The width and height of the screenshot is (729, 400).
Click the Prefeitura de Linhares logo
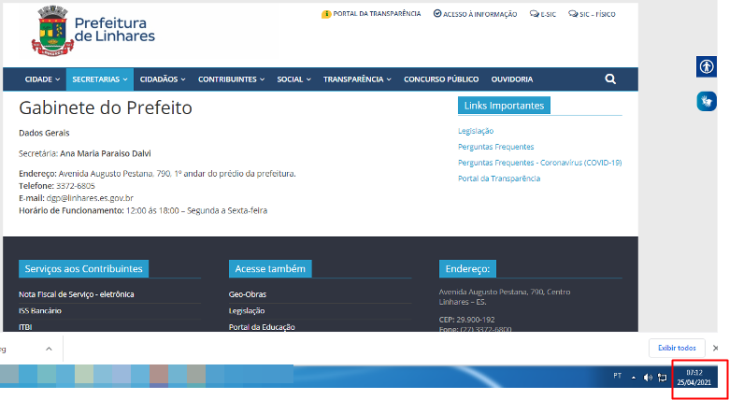click(x=94, y=32)
